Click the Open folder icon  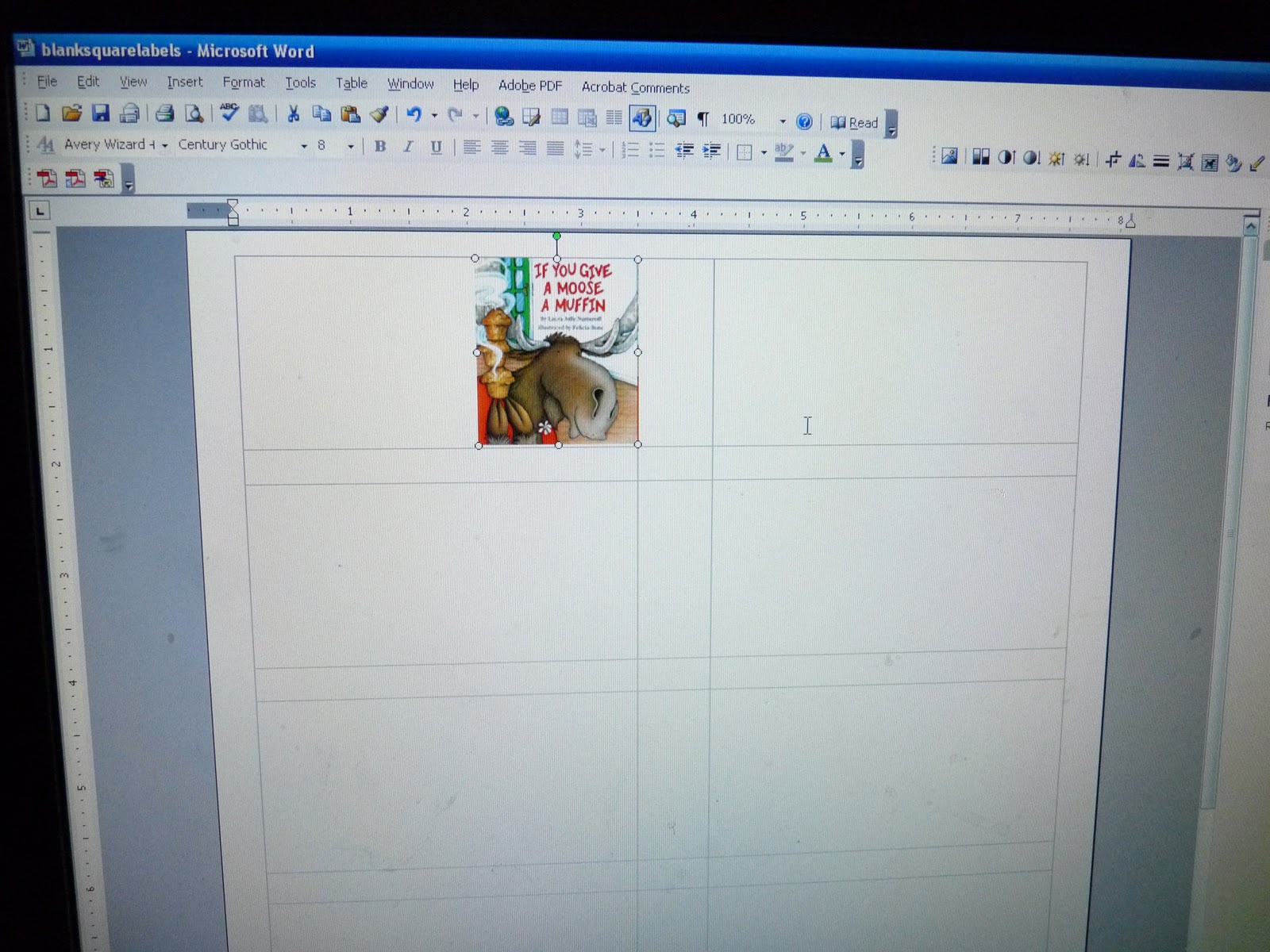[71, 113]
